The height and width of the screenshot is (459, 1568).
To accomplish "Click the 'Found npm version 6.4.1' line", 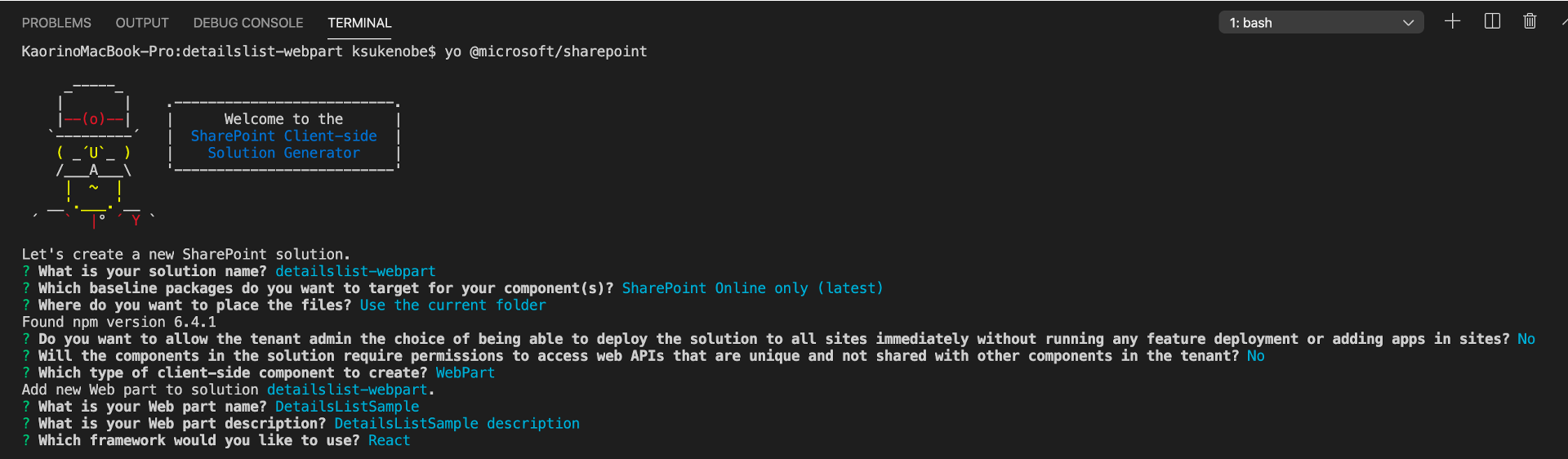I will coord(118,322).
